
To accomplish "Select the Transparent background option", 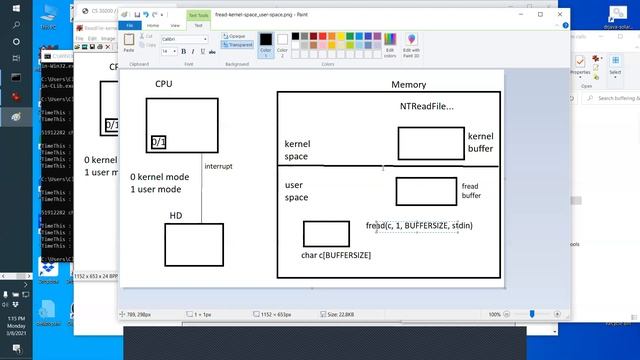I will [237, 45].
